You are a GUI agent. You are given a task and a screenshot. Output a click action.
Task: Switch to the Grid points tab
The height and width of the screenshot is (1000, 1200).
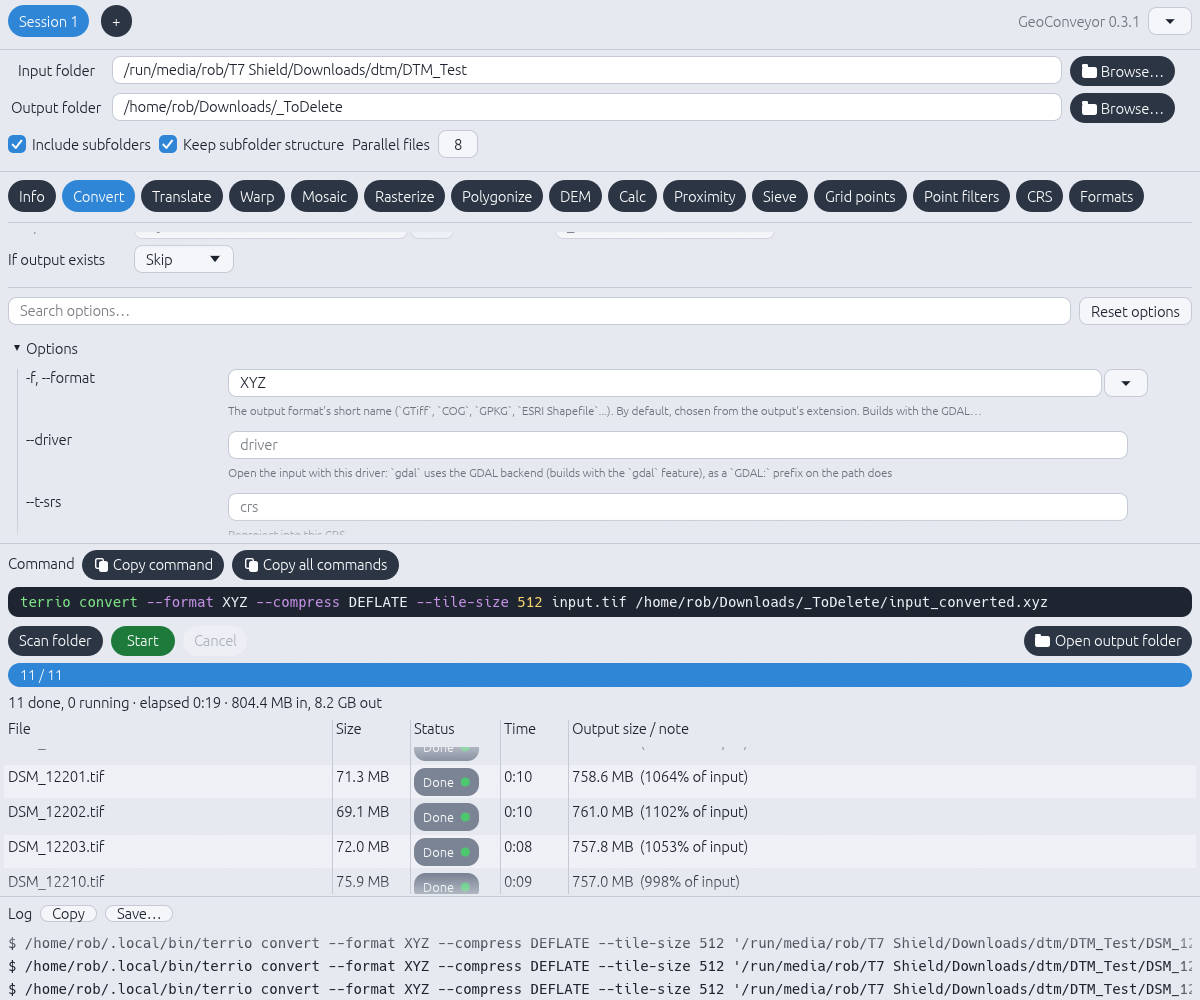coord(860,196)
